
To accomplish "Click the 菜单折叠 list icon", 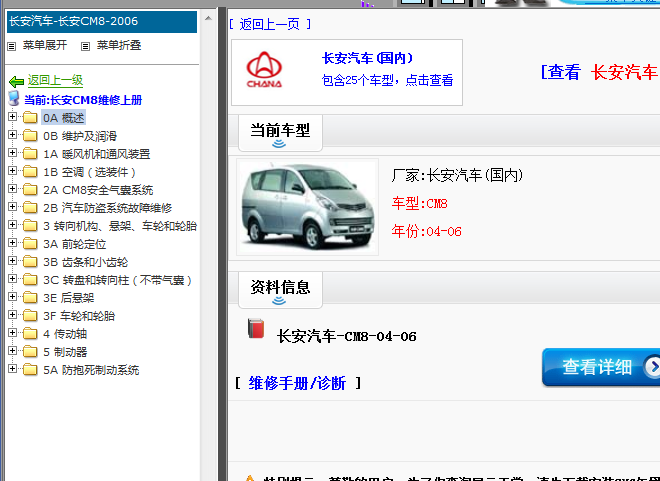I will [x=85, y=46].
